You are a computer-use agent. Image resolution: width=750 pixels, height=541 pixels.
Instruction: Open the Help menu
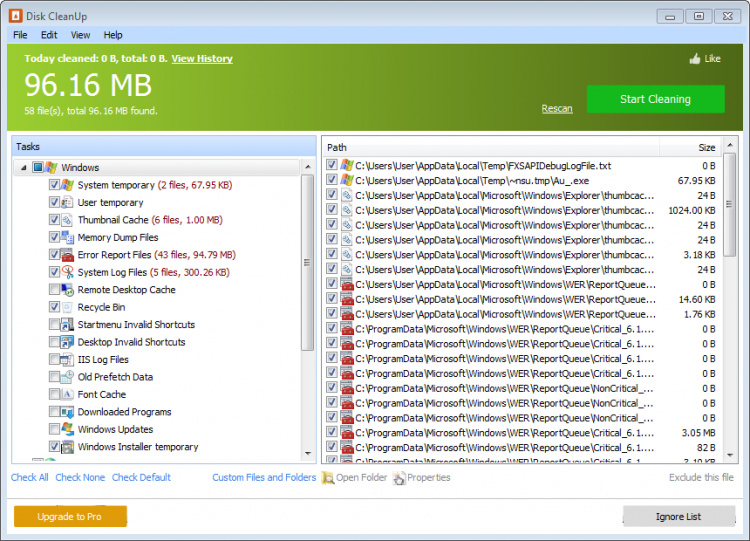(113, 35)
